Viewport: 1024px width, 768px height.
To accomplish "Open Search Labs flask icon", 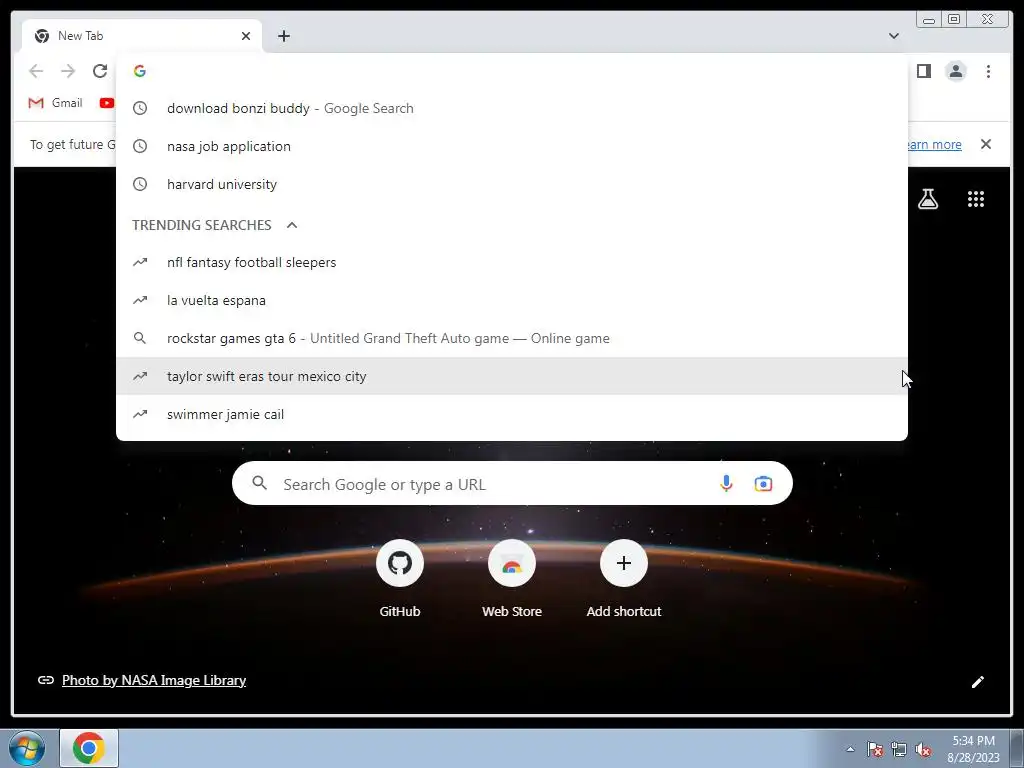I will click(x=928, y=199).
